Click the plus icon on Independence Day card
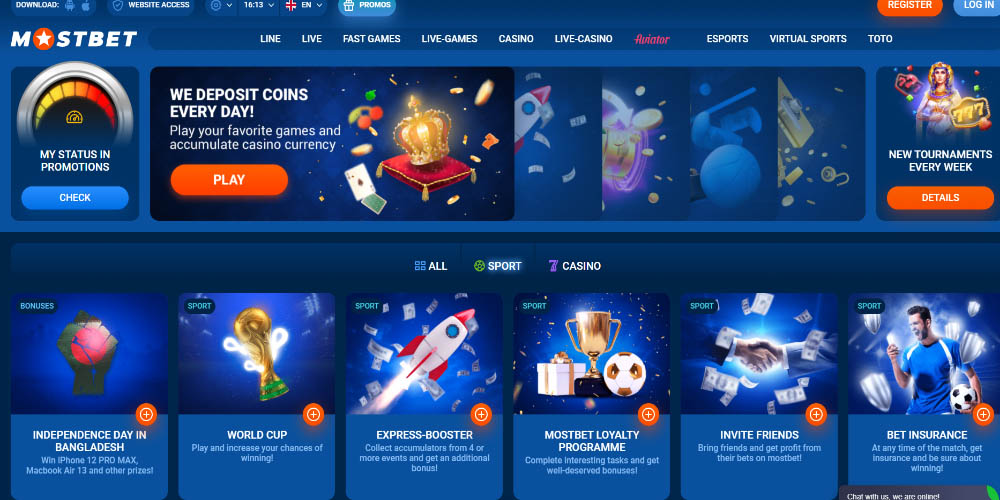Screen dimensions: 1000x500 pyautogui.click(x=146, y=415)
